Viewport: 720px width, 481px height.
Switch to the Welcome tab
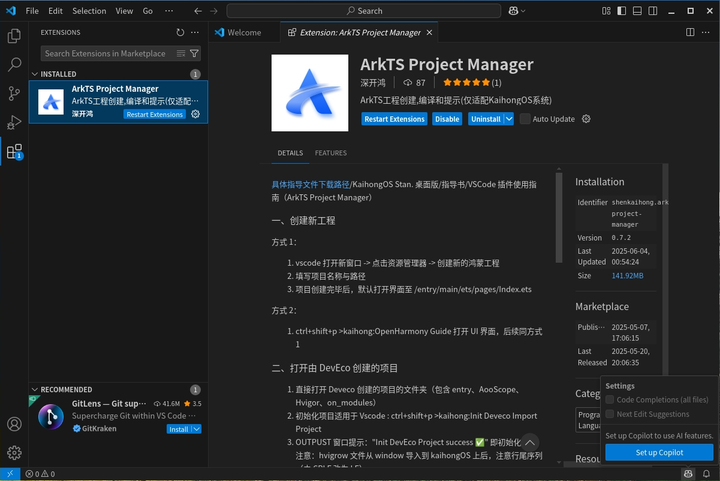click(x=245, y=33)
